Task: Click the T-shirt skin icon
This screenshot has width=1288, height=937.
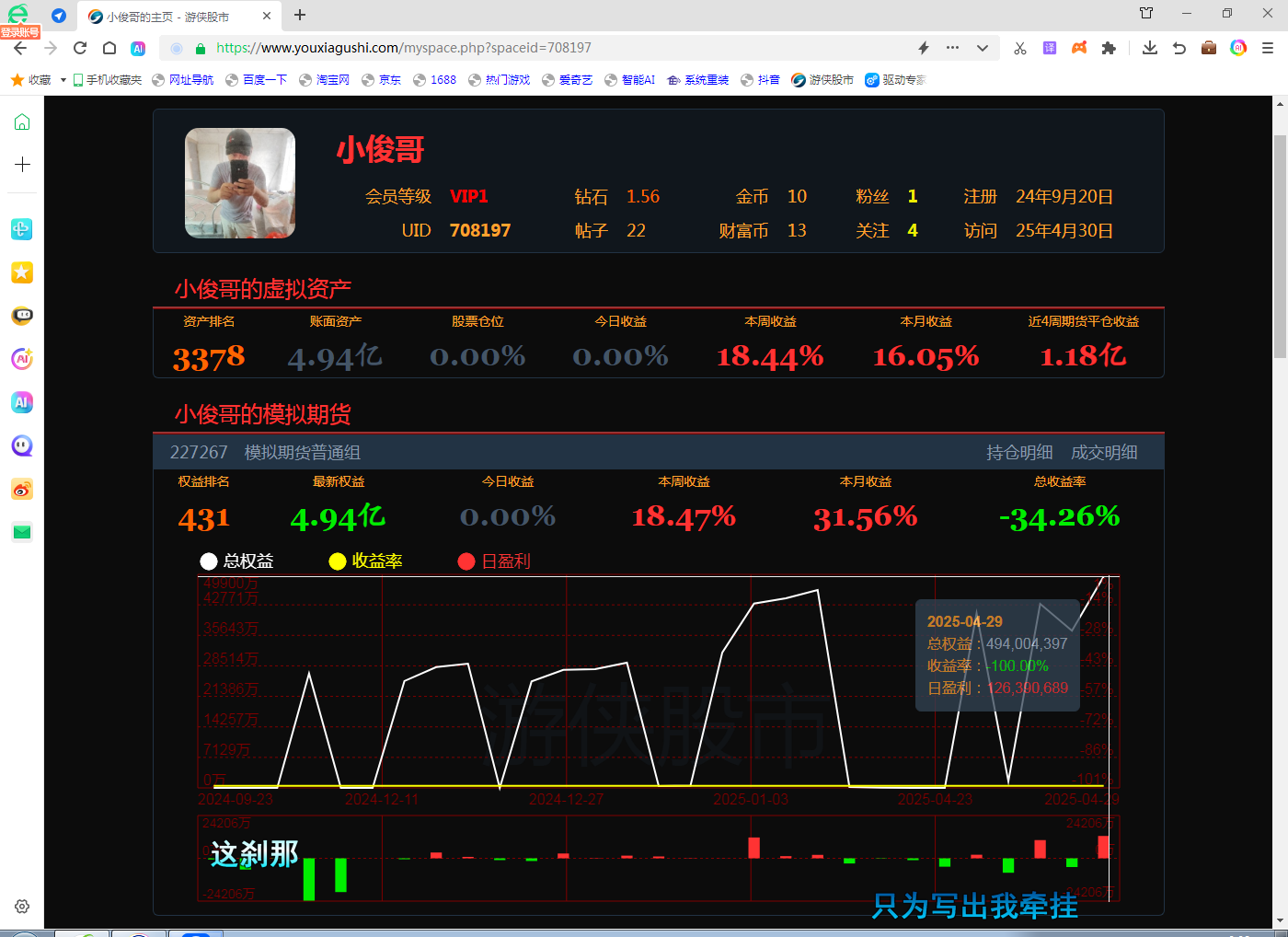Action: [1146, 14]
